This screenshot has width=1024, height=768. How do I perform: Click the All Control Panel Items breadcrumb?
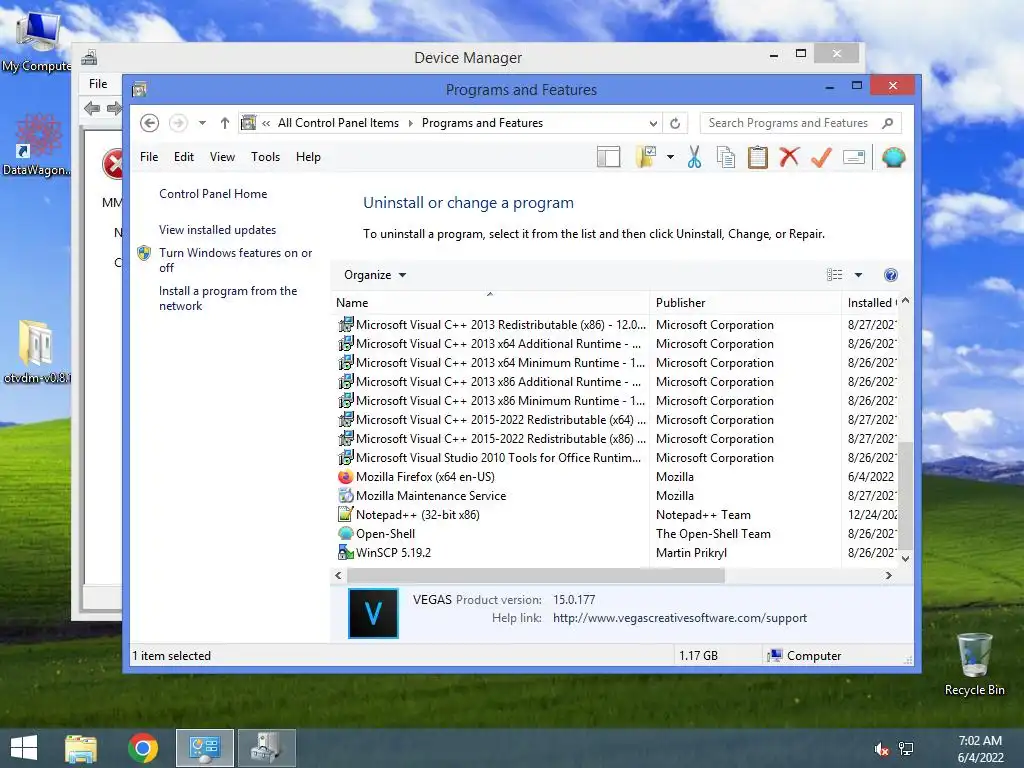coord(338,123)
